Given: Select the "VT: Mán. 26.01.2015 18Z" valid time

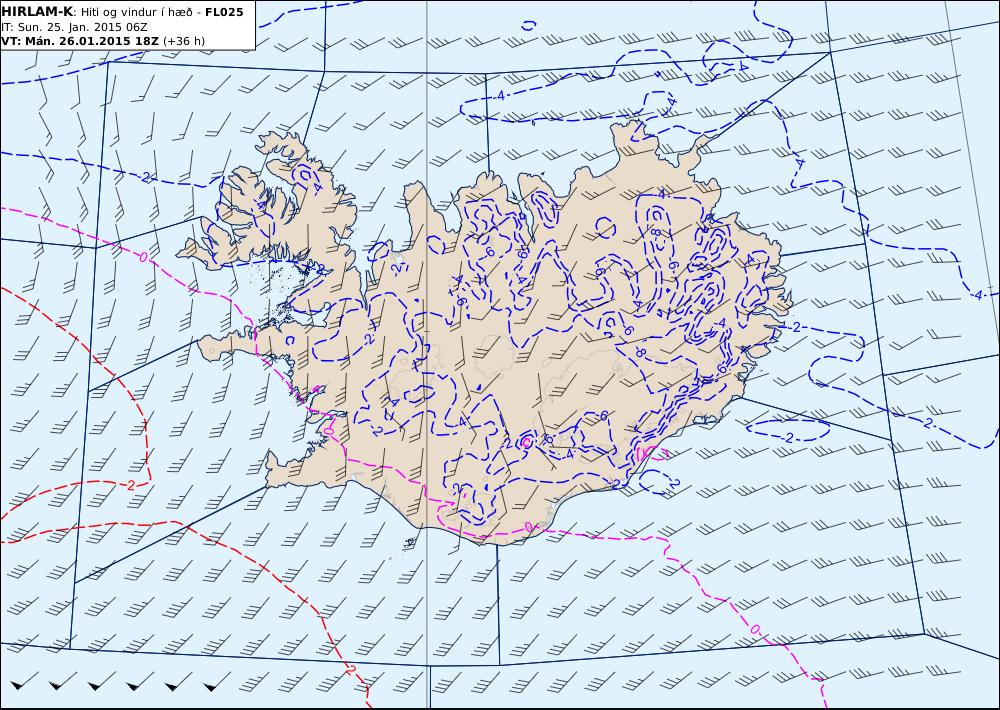Looking at the screenshot, I should tap(80, 41).
